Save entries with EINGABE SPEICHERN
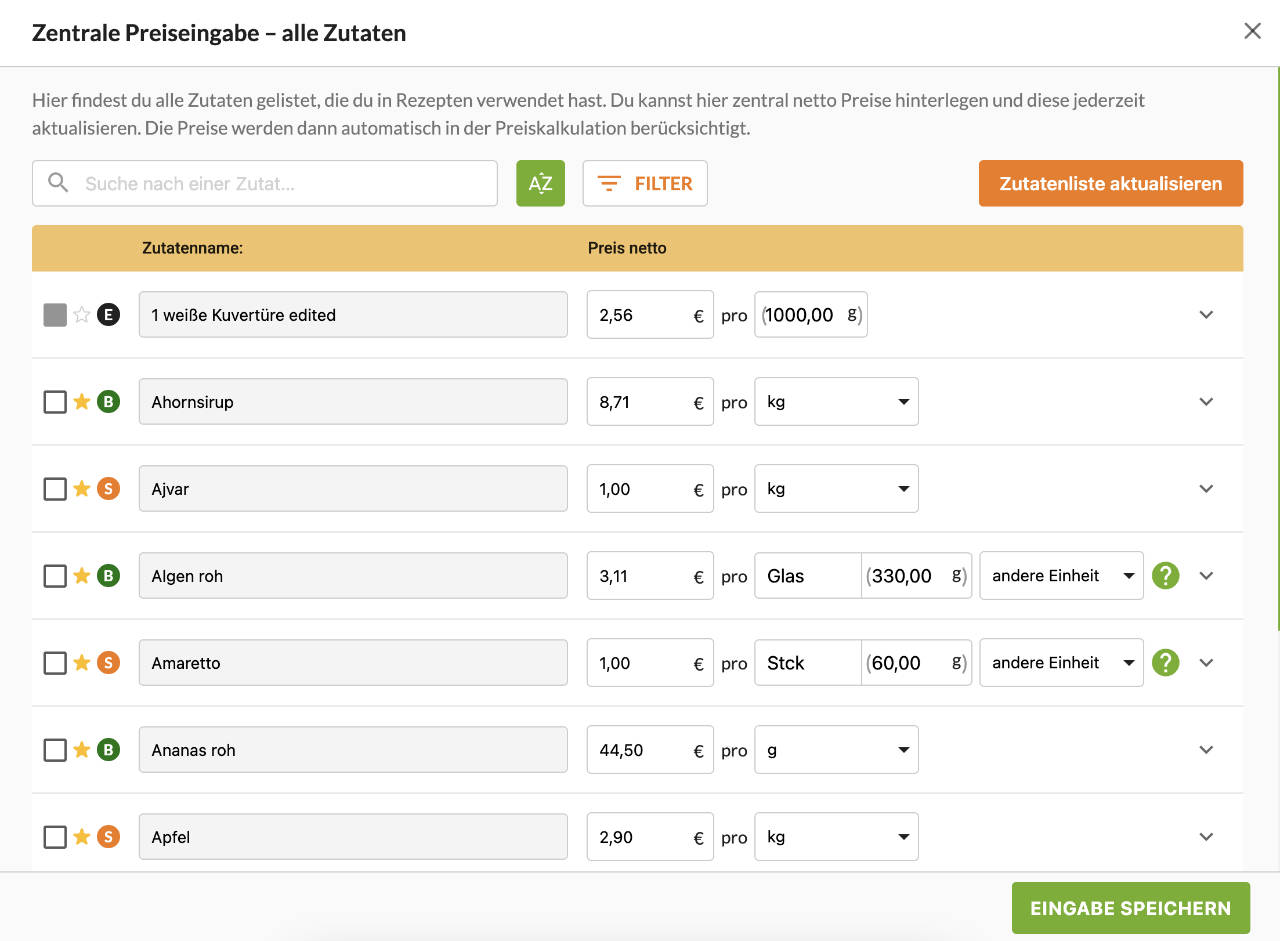 click(1130, 908)
